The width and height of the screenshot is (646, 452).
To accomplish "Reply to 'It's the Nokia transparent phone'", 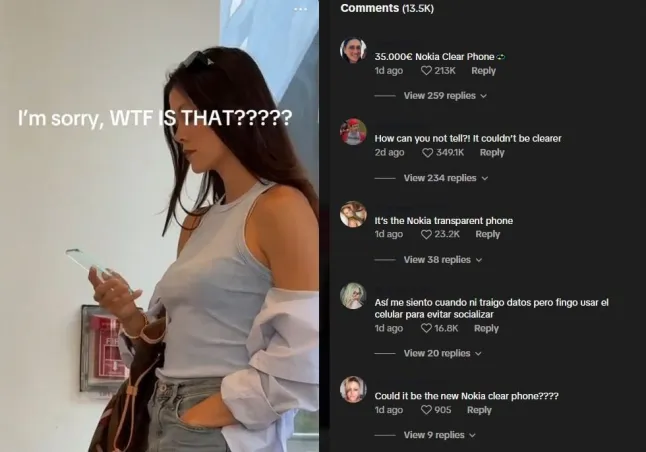I will coord(487,234).
